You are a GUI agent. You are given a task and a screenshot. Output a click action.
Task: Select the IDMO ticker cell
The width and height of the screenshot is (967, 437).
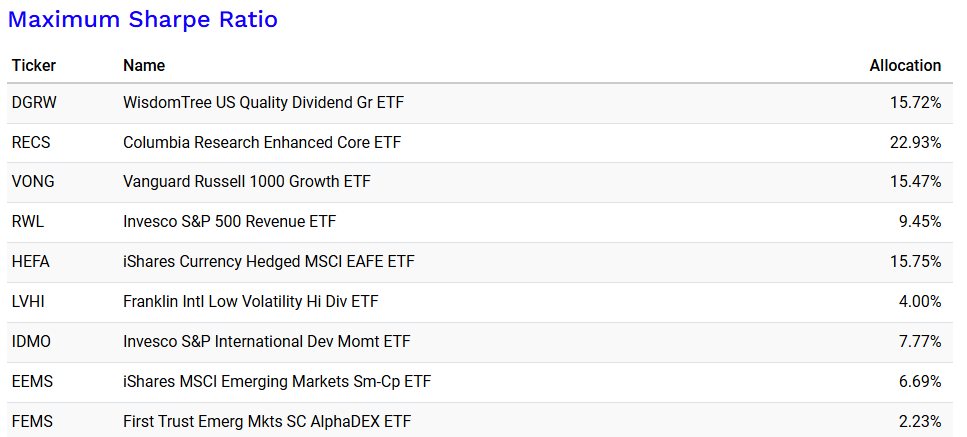[32, 342]
